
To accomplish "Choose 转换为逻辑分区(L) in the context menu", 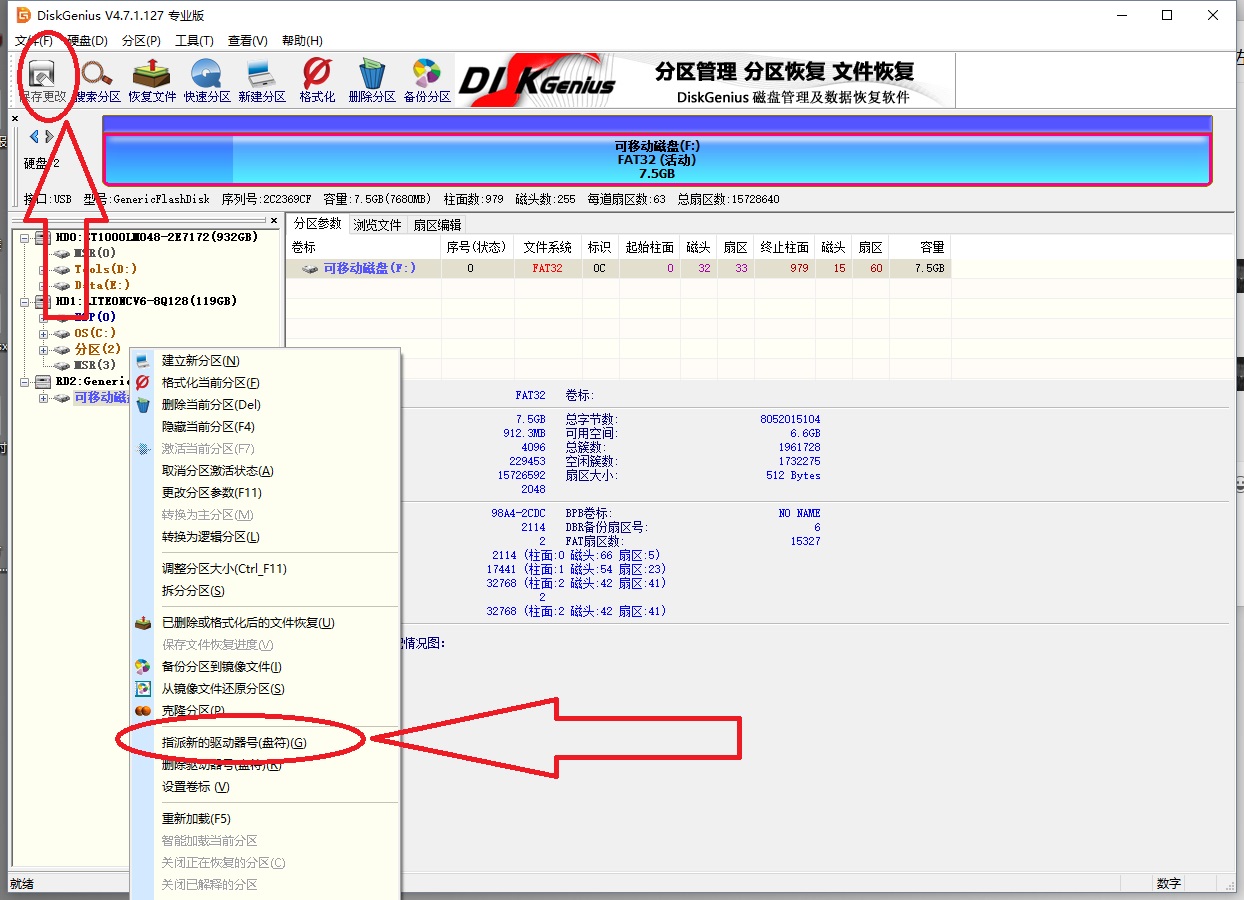I will click(210, 537).
